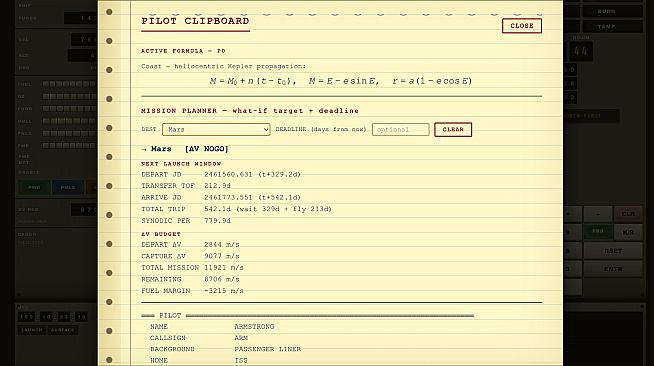Screen dimensions: 654x366
Task: Click the Kepler propagation formula line
Action: 341,81
